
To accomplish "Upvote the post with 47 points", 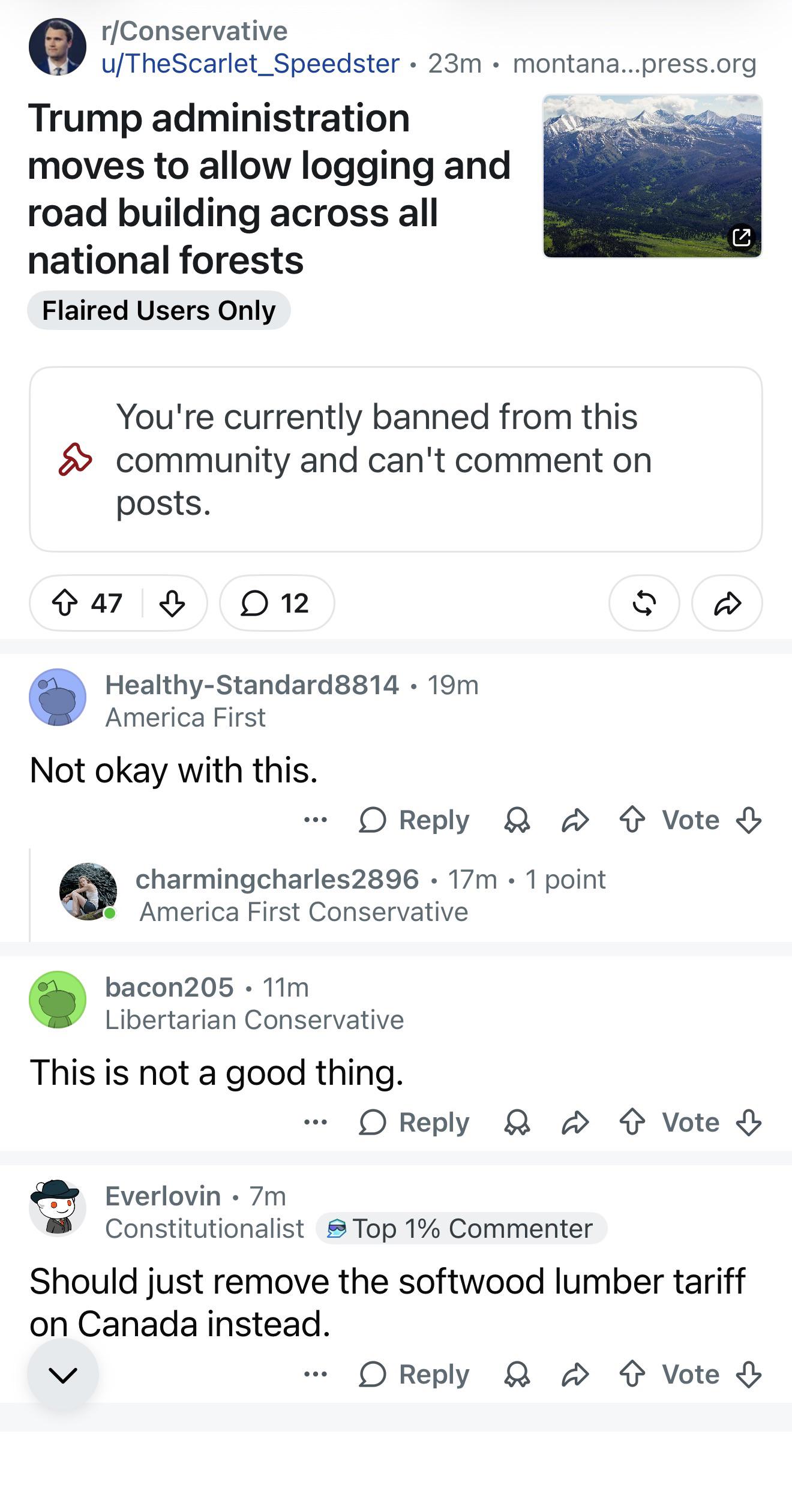I will [x=65, y=603].
